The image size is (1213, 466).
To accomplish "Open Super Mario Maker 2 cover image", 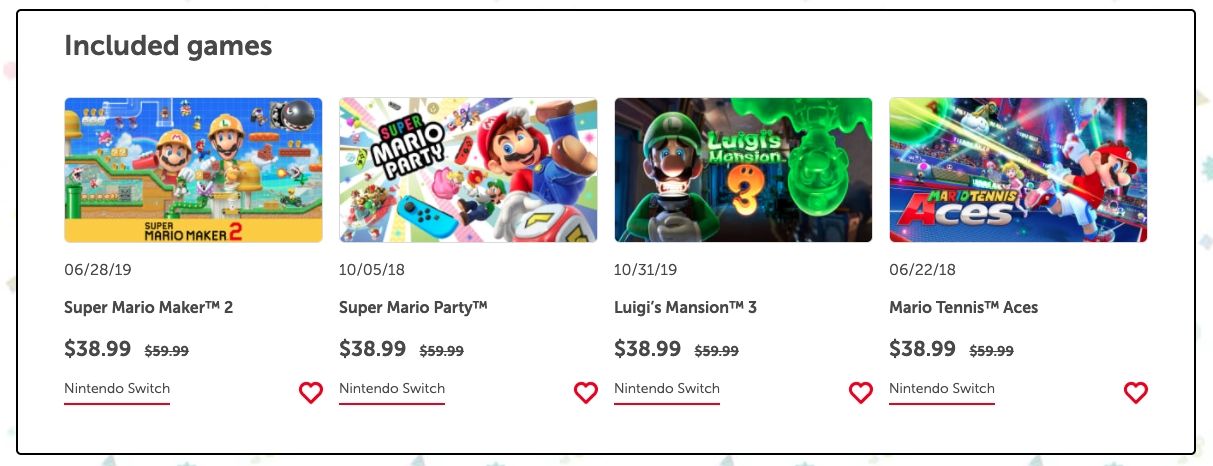I will click(193, 170).
